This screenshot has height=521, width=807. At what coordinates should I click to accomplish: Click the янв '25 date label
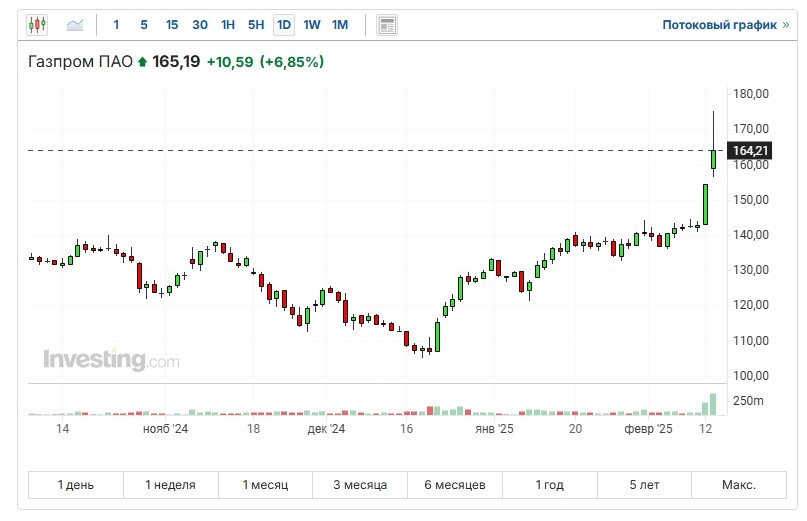pos(494,429)
